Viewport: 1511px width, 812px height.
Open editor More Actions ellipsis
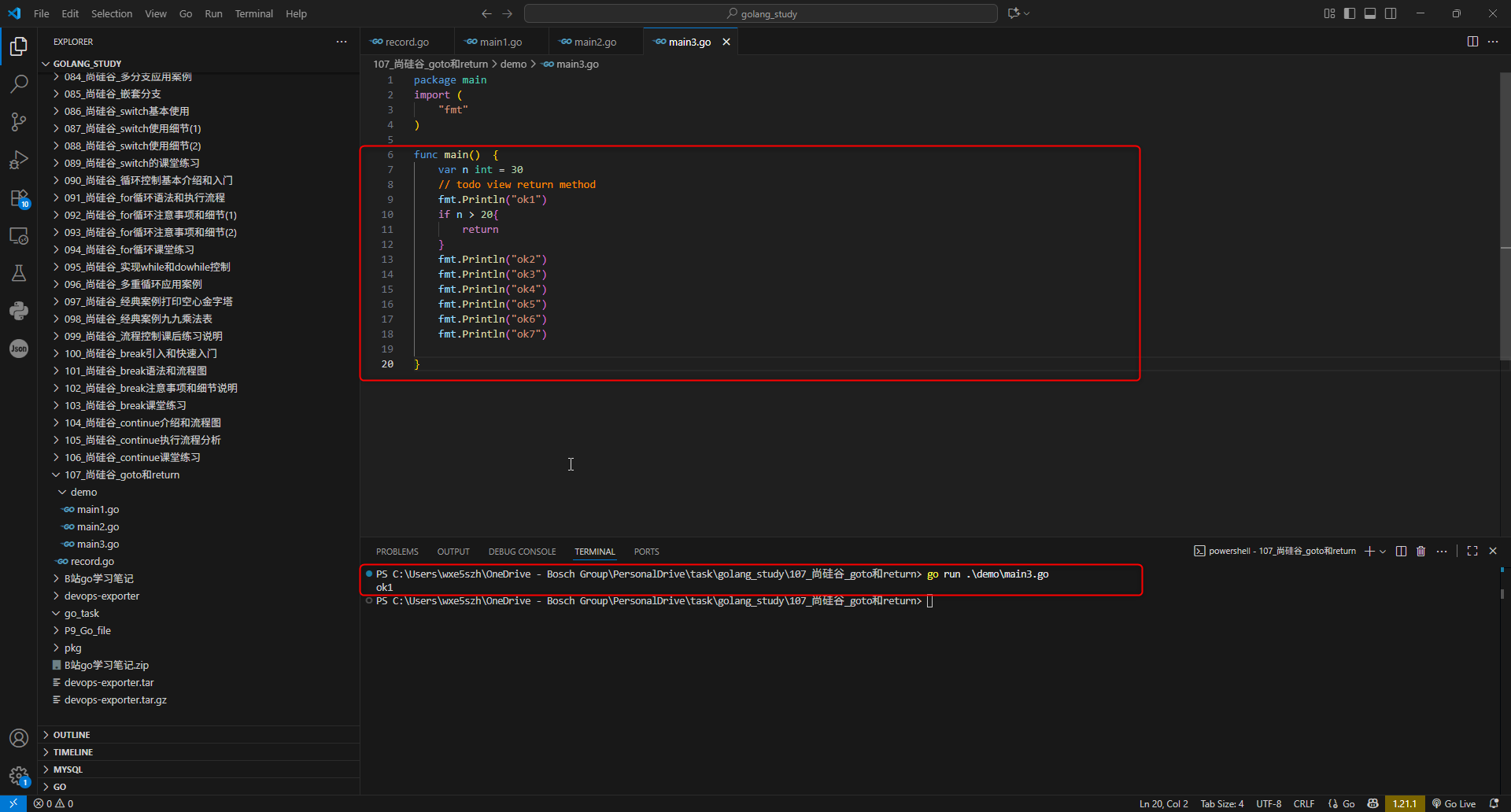[x=1493, y=42]
